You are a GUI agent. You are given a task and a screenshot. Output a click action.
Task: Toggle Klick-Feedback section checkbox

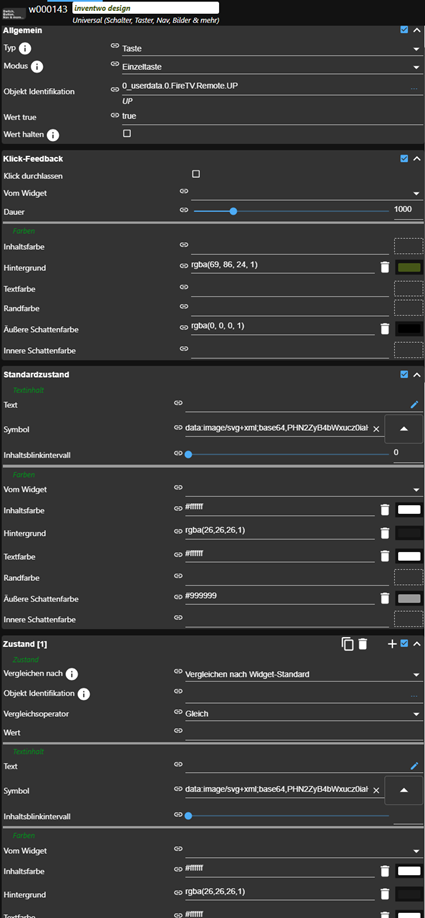point(404,158)
